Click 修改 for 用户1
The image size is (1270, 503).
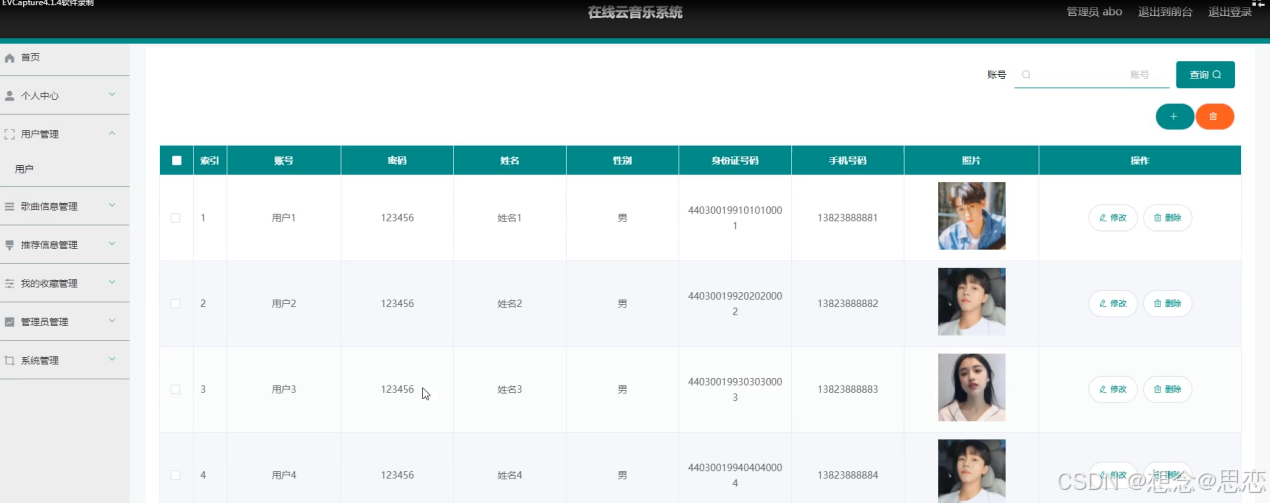(1113, 218)
